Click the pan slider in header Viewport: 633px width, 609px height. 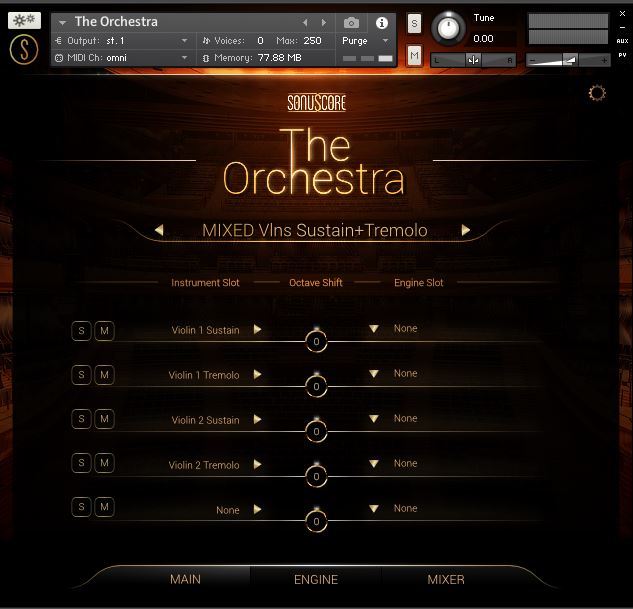pos(473,60)
